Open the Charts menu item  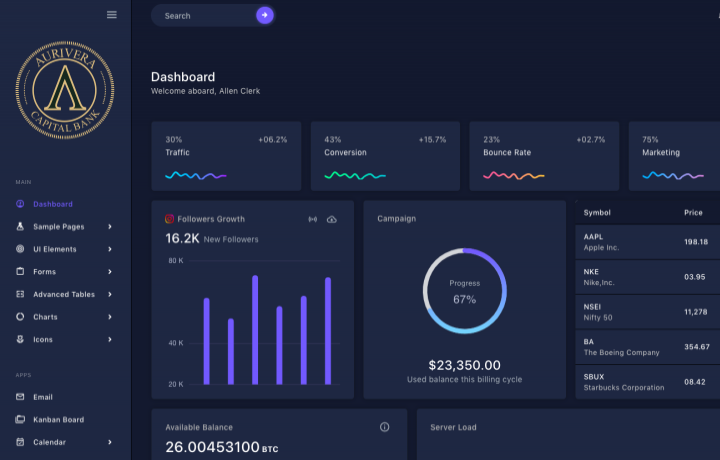coord(45,317)
